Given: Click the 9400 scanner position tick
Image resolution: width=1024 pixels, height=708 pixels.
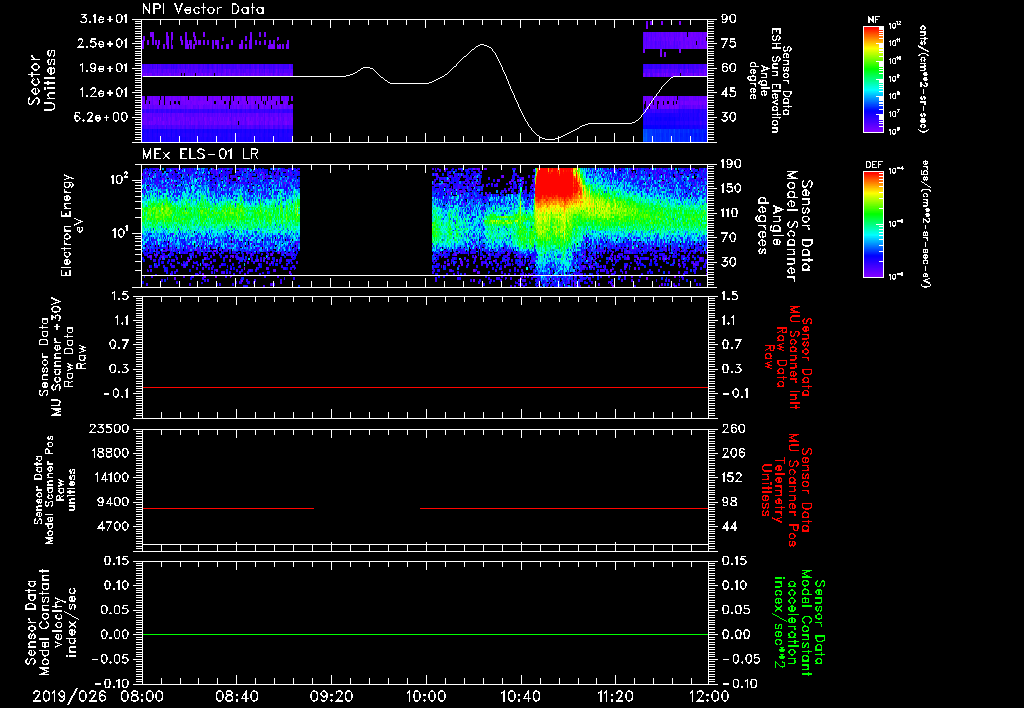Looking at the screenshot, I should click(115, 502).
